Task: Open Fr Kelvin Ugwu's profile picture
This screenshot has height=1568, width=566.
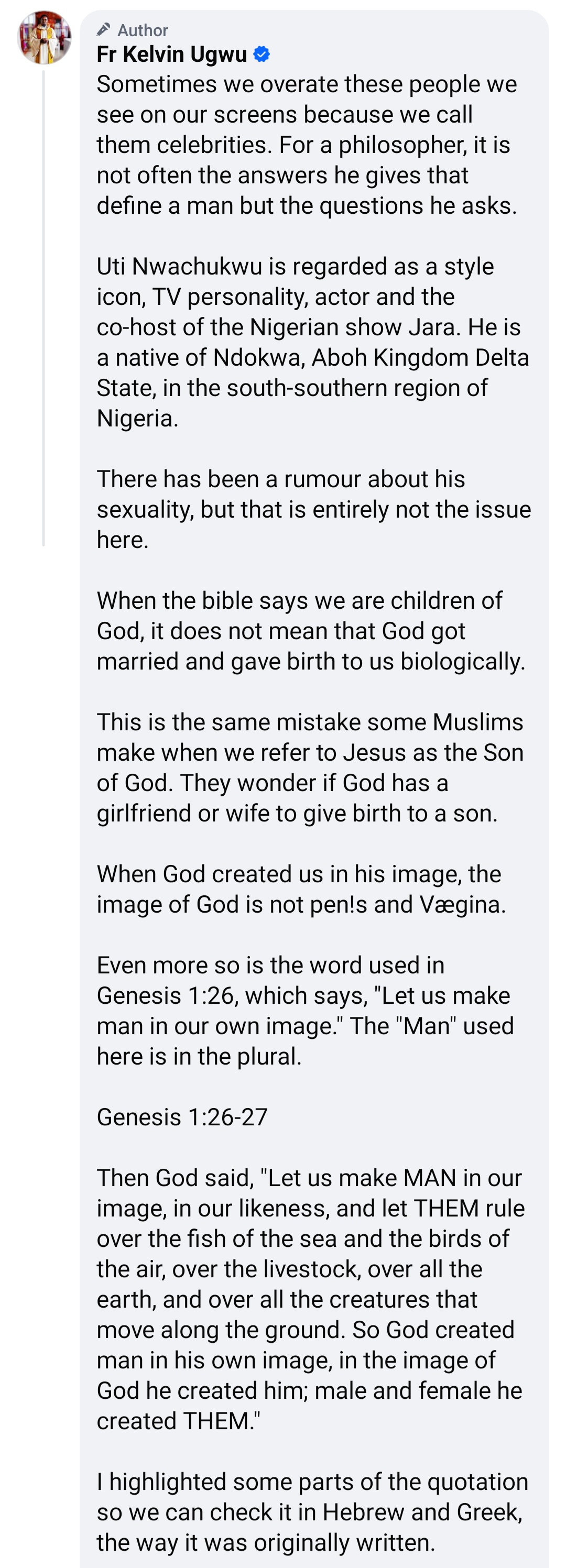Action: tap(45, 38)
